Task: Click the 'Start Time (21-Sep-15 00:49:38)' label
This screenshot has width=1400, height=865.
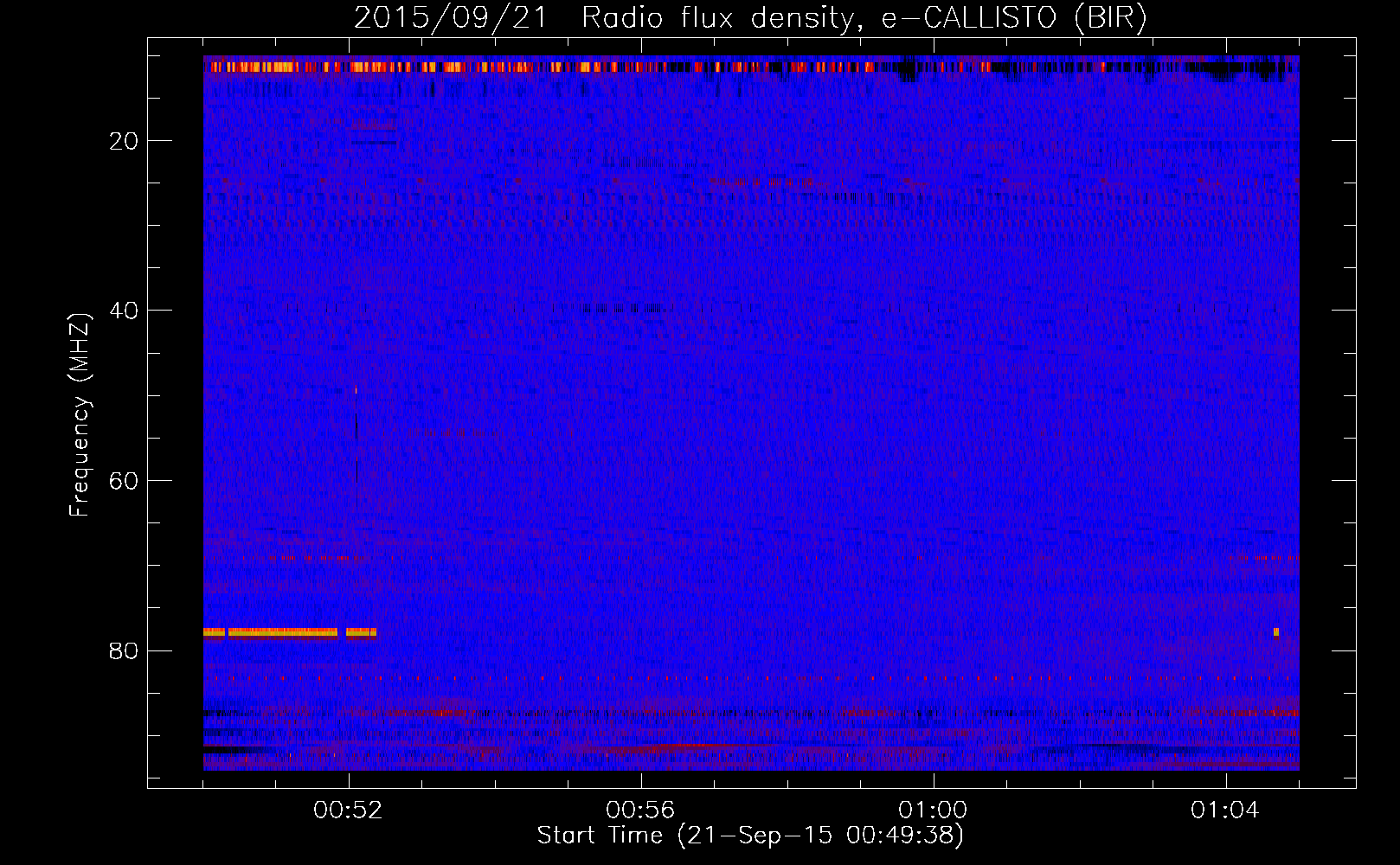Action: pyautogui.click(x=750, y=836)
